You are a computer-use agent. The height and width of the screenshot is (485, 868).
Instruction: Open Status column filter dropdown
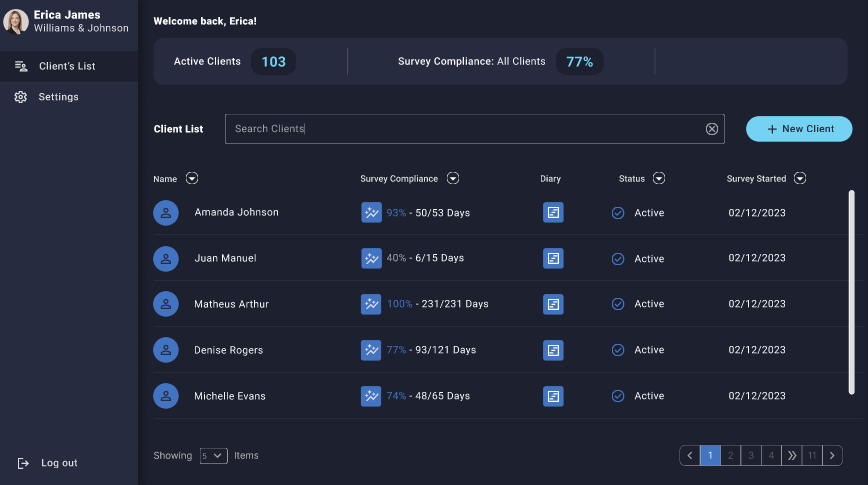point(659,178)
